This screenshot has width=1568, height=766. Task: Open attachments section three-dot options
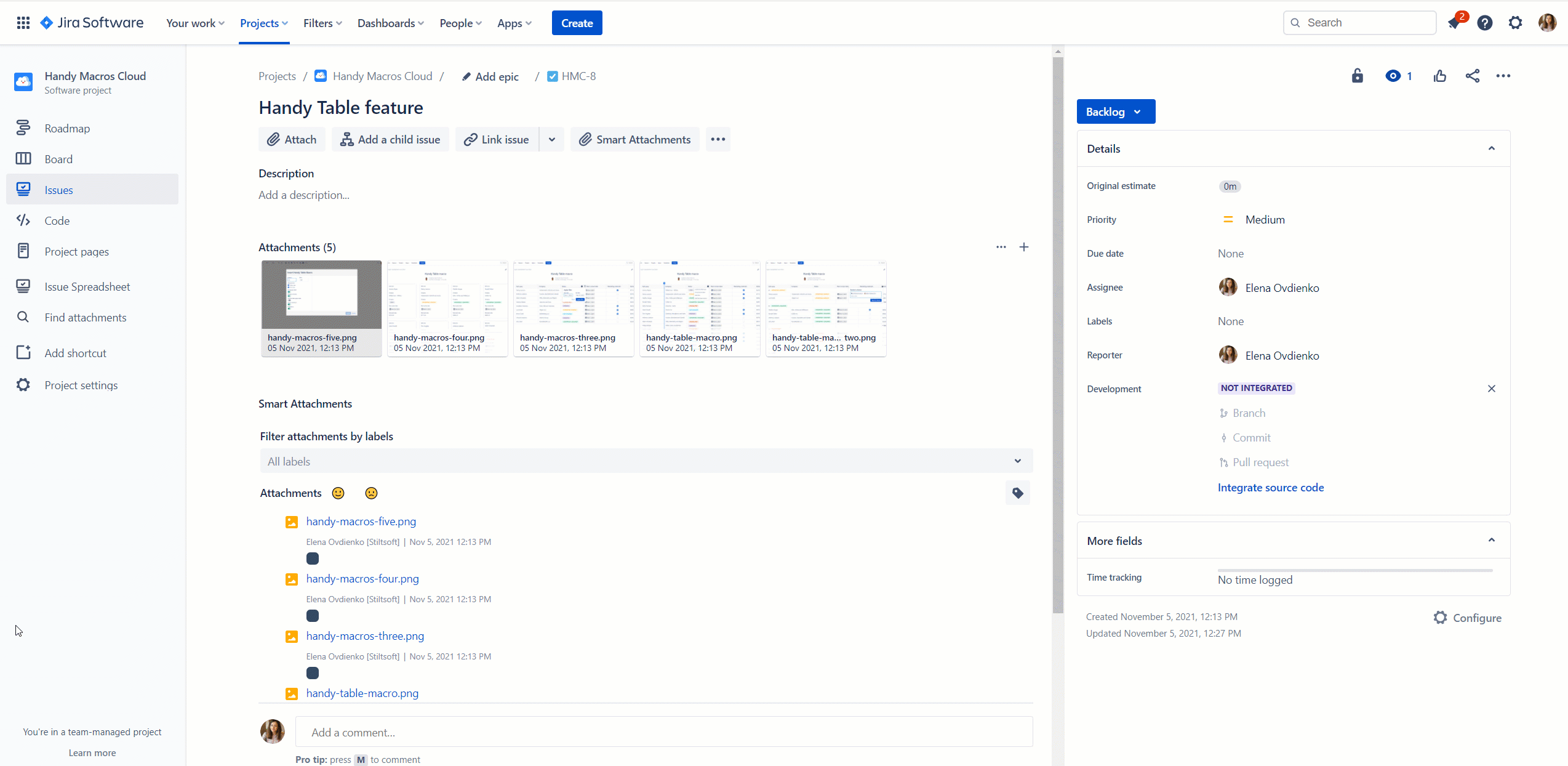[1001, 247]
